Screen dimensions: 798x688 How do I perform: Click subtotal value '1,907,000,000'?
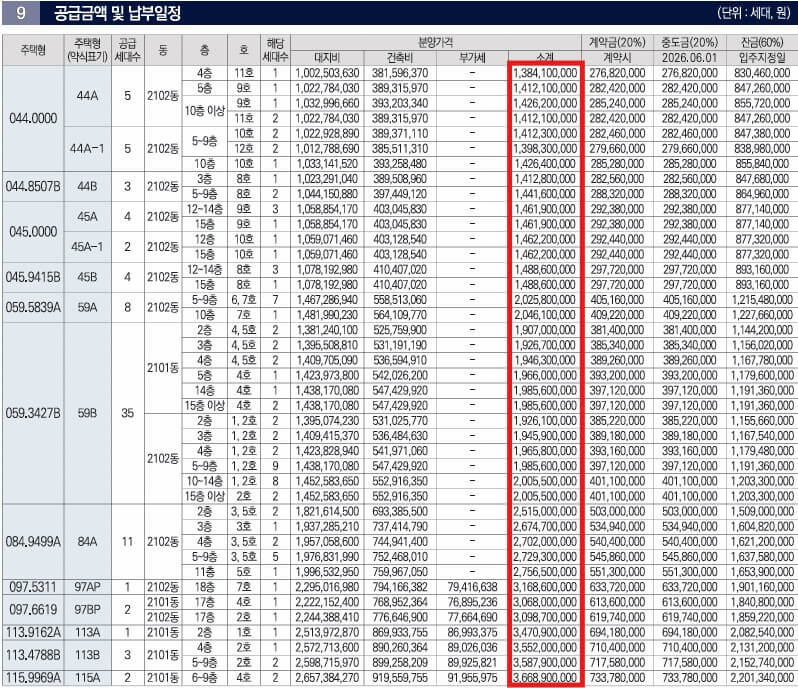point(545,330)
